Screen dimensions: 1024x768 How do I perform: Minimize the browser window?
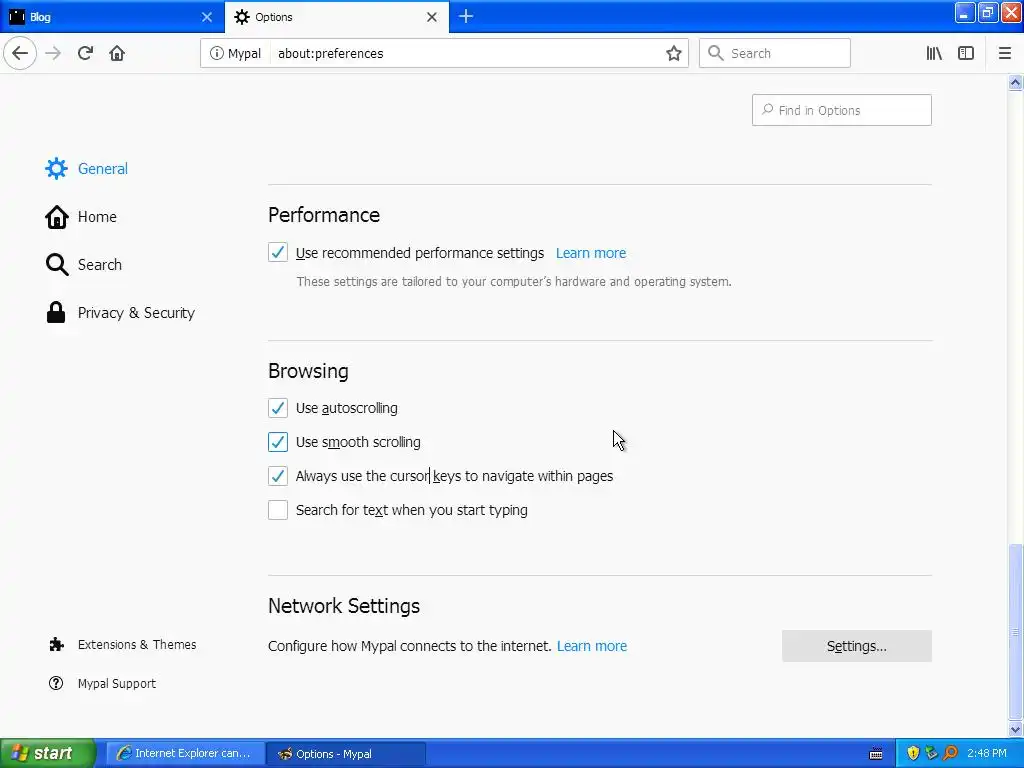tap(965, 12)
